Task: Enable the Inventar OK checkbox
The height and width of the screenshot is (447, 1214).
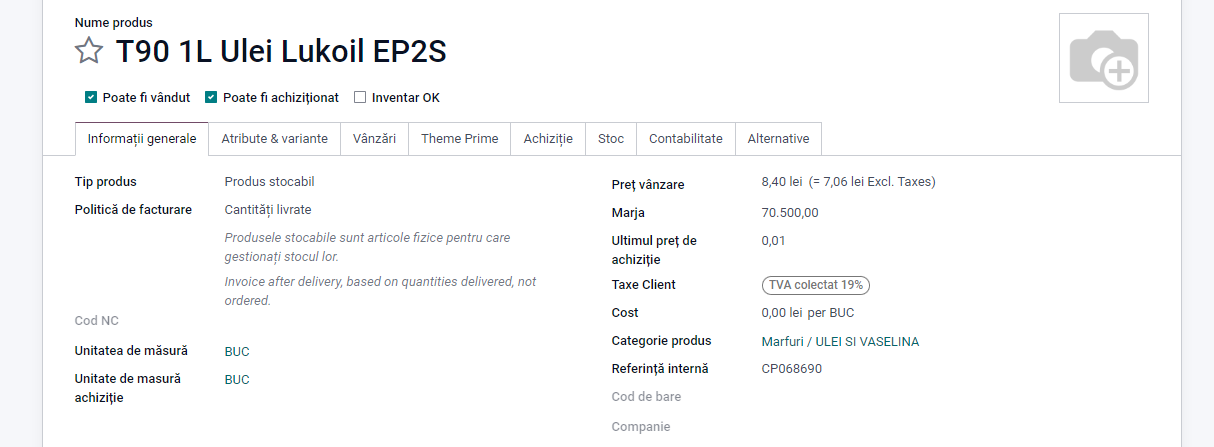Action: 360,98
